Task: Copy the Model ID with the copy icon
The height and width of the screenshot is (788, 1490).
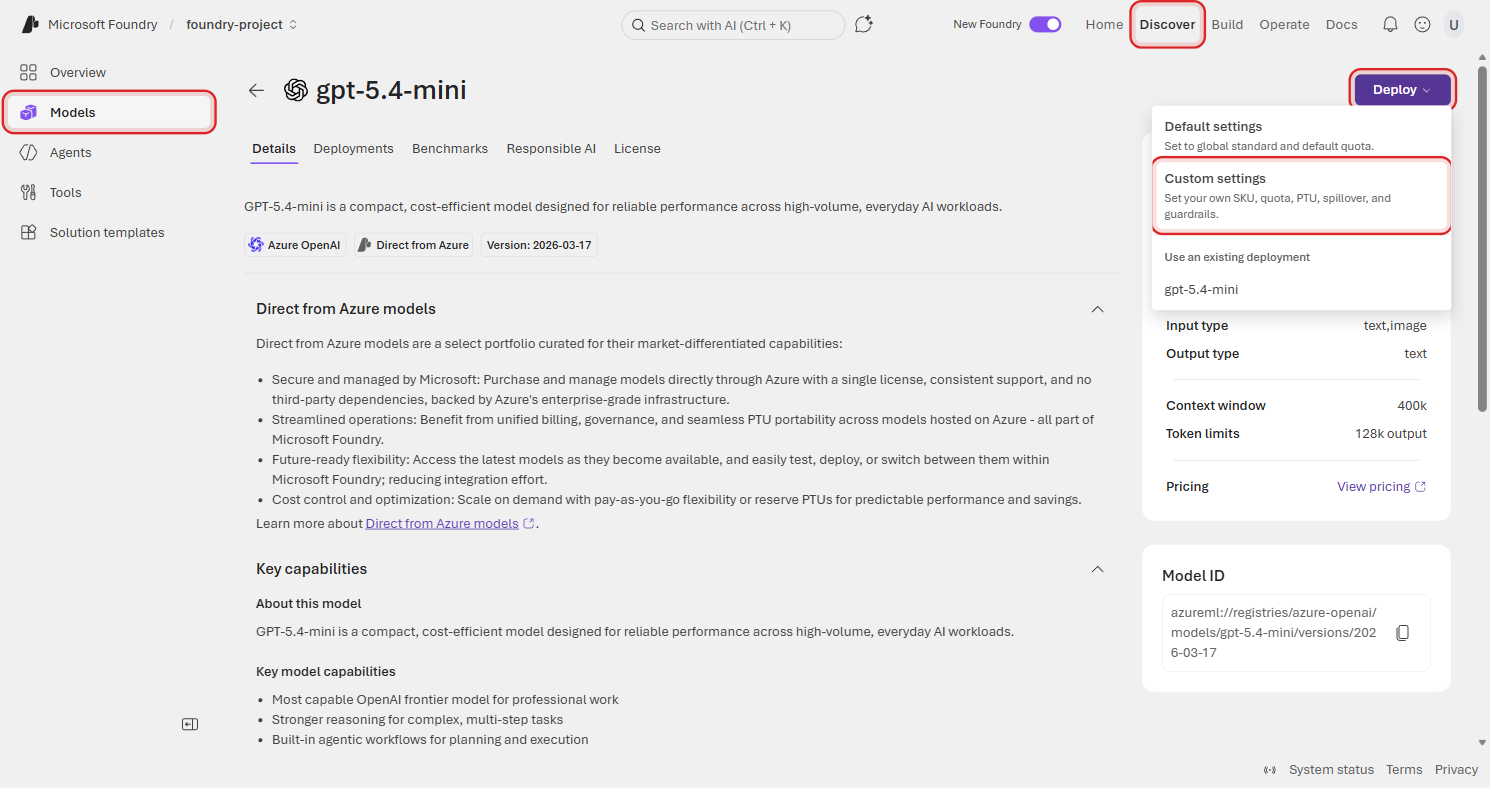Action: coord(1402,633)
